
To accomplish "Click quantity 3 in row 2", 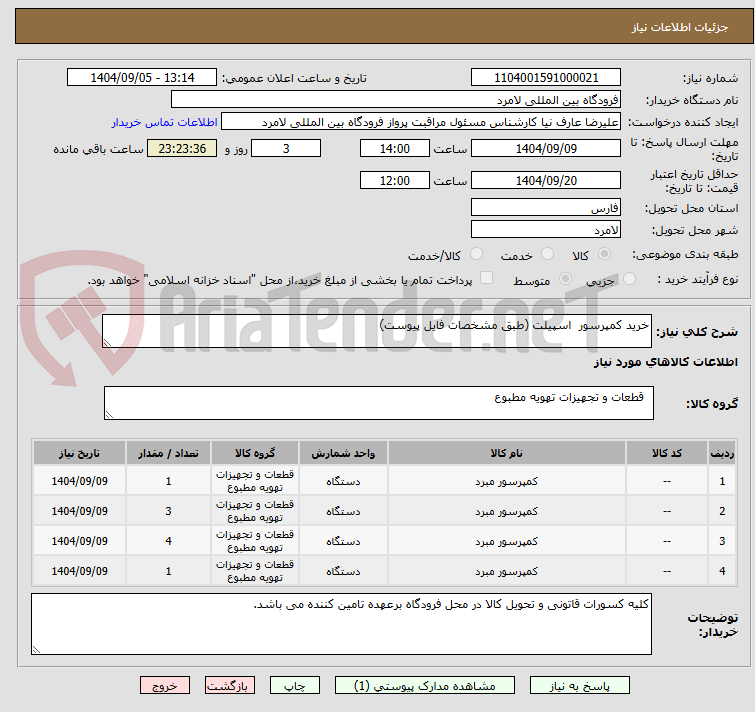I will point(169,511).
